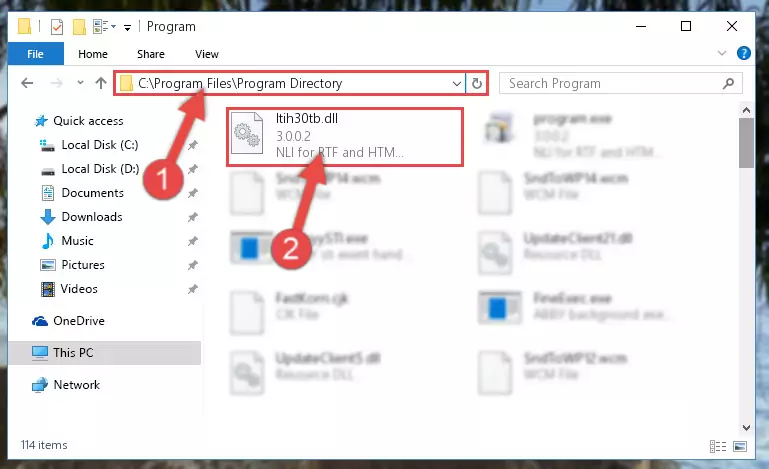Select the ltih30tb.dll file
The image size is (769, 469).
click(x=345, y=136)
